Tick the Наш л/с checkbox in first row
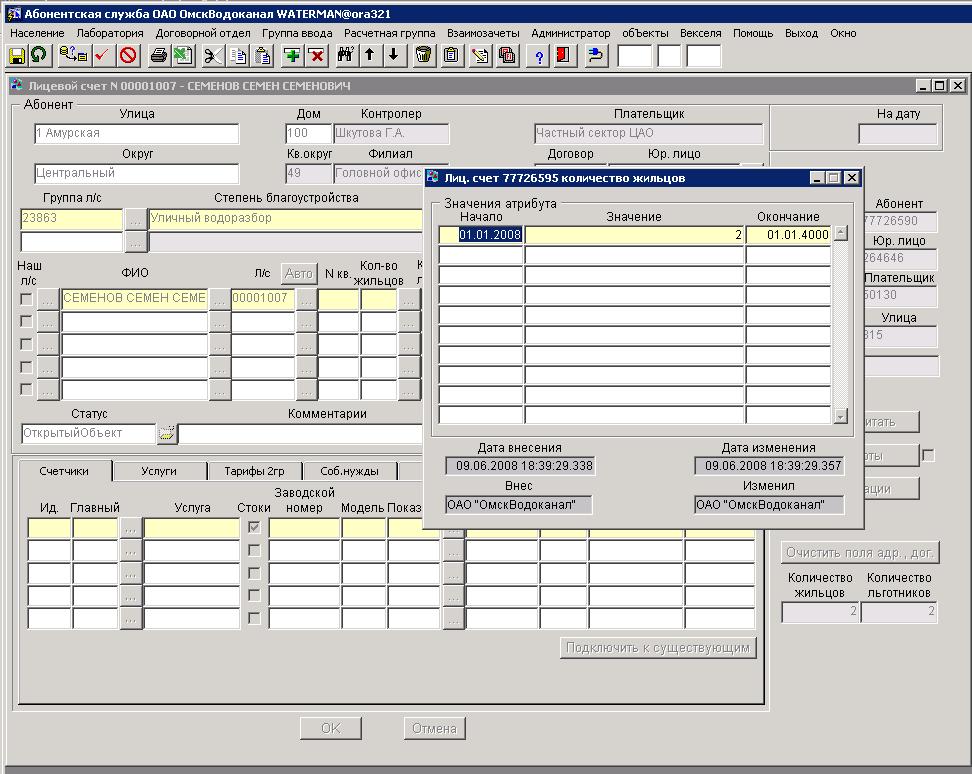Viewport: 972px width, 774px height. (x=26, y=298)
